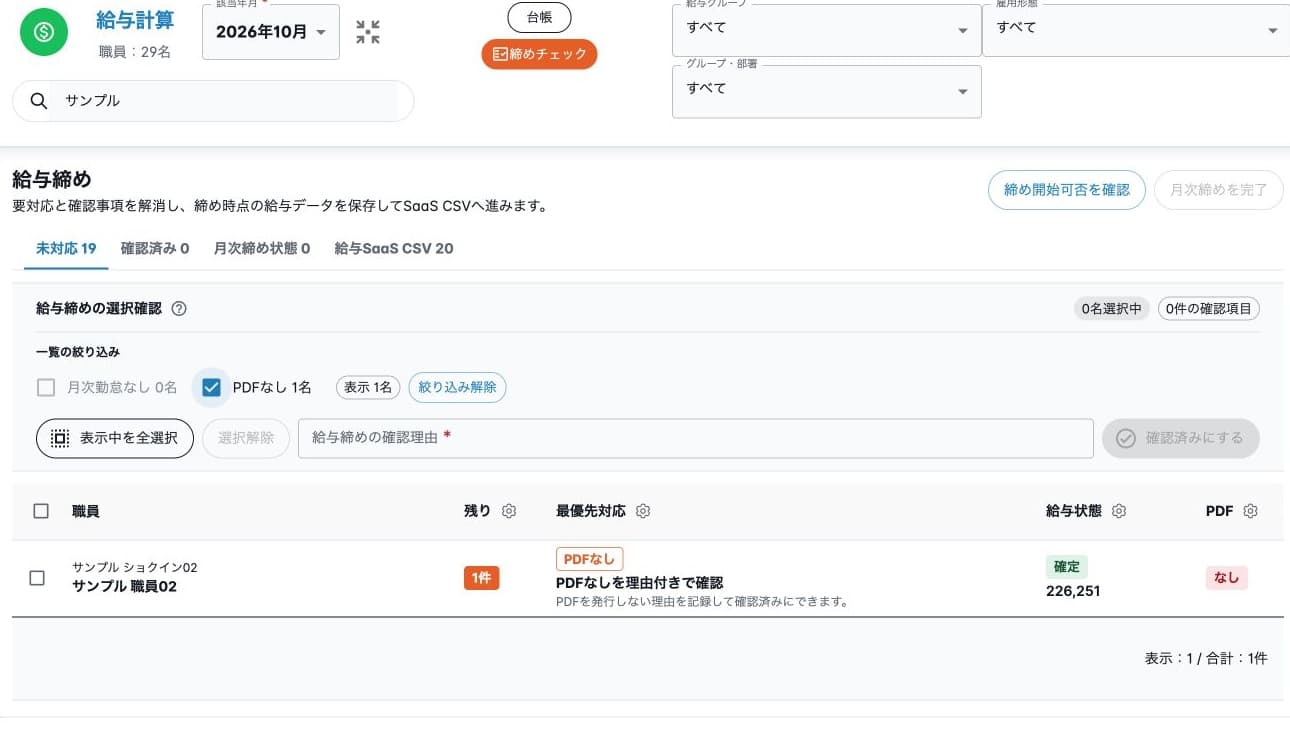Click gear icon beside 残り column
This screenshot has height=750, width=1290.
point(509,511)
